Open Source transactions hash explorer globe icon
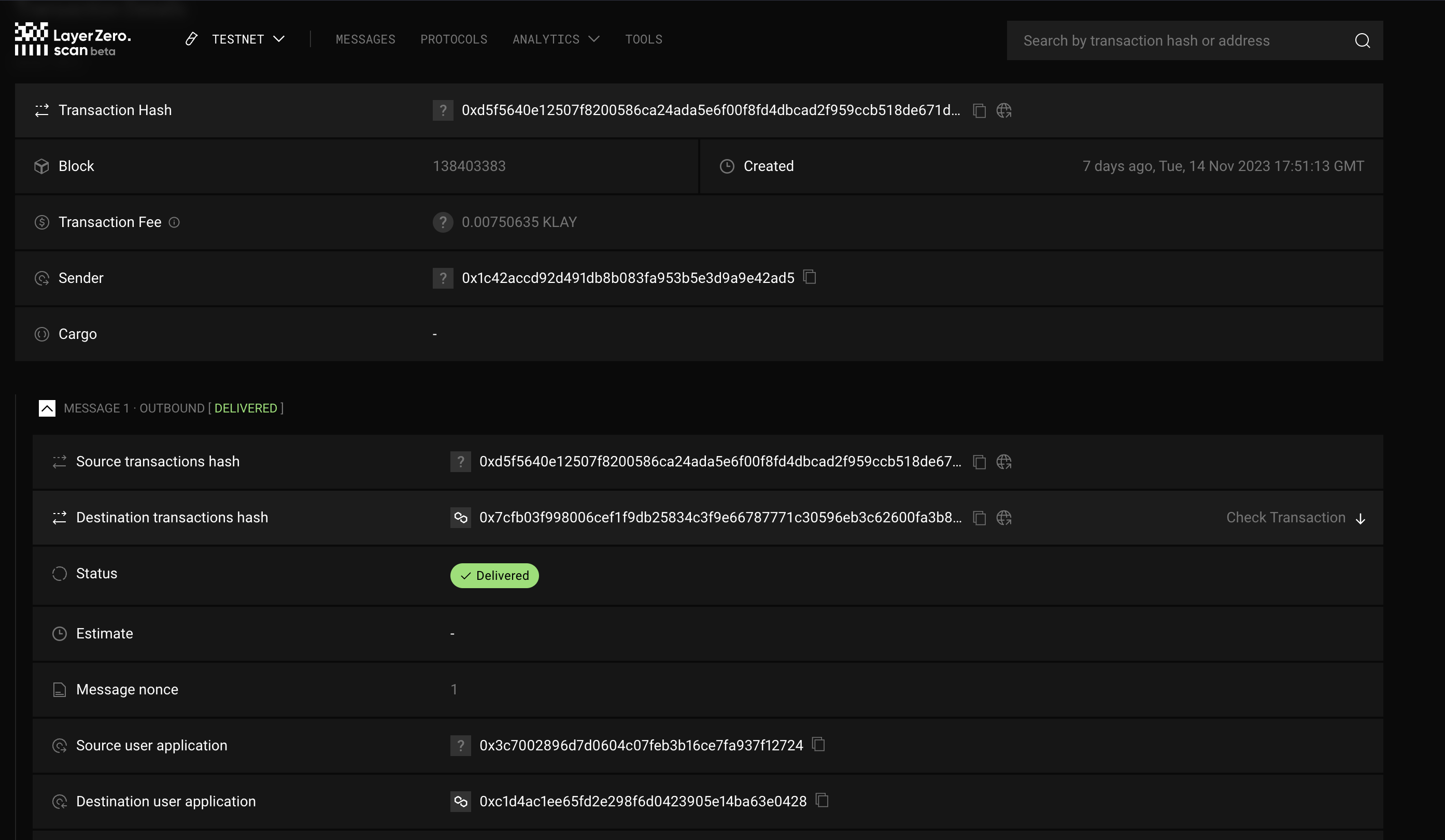Viewport: 1445px width, 840px height. (x=1003, y=462)
